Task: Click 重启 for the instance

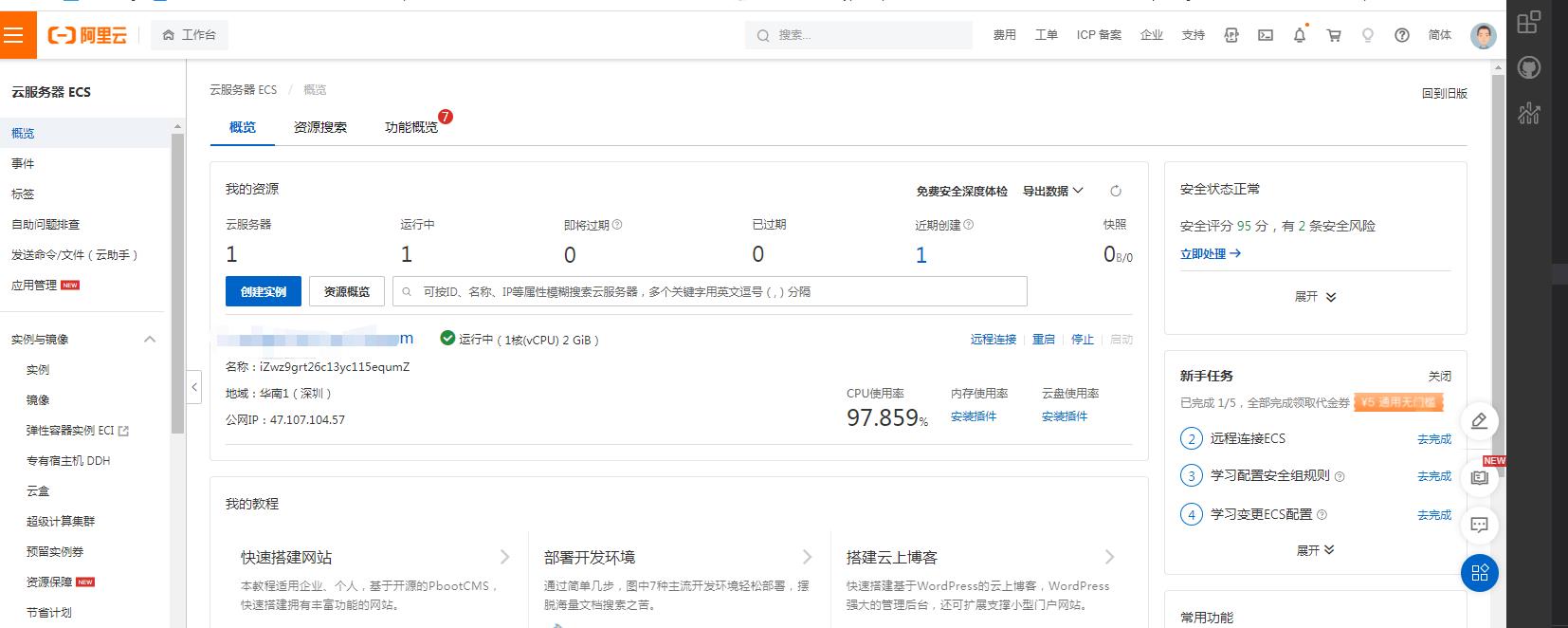Action: coord(1044,339)
